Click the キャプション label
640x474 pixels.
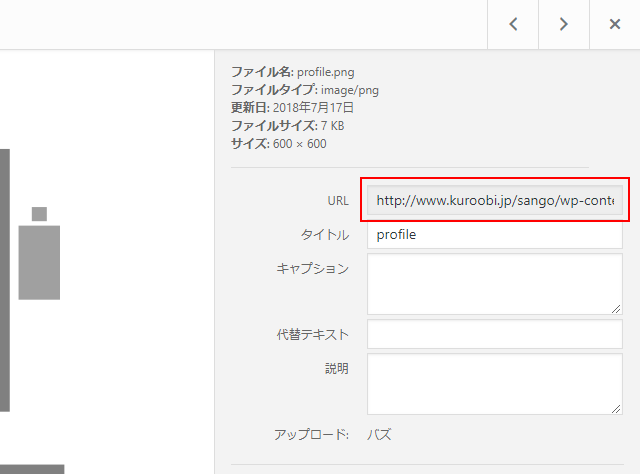tap(313, 269)
